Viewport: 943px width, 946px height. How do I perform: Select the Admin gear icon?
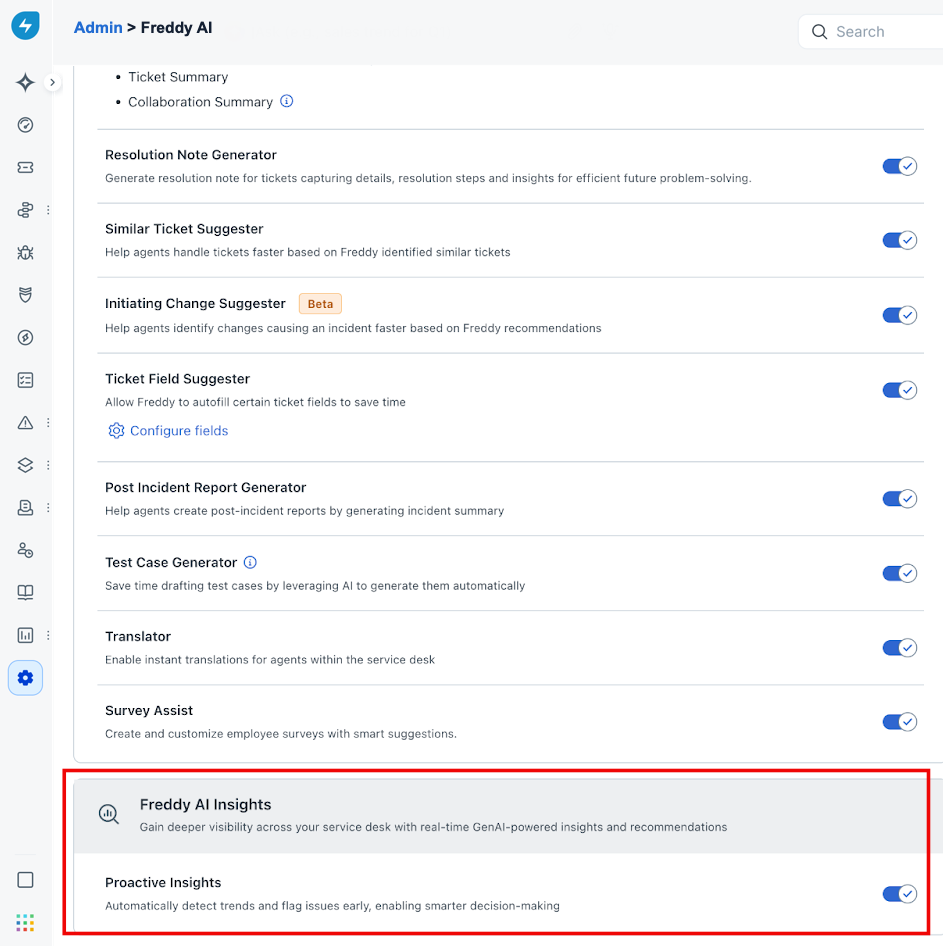(25, 678)
